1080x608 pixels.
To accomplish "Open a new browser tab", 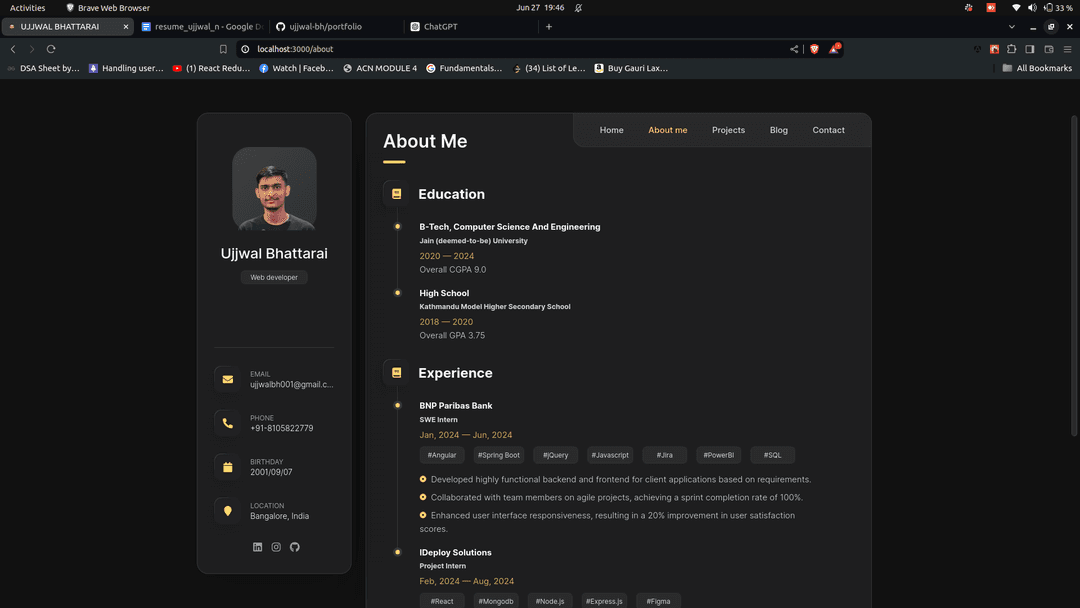I will tap(549, 27).
